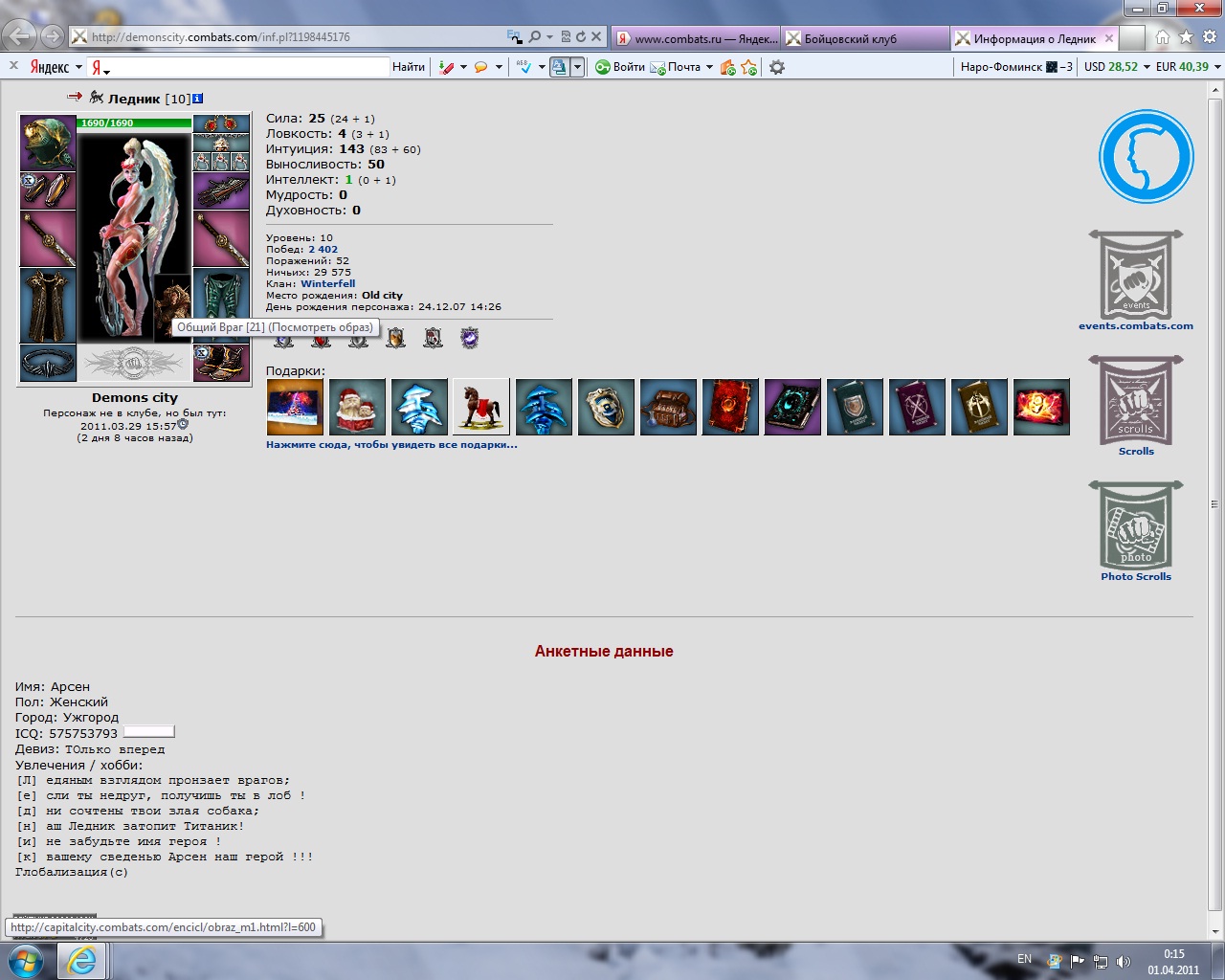Switch to the www.combats.ru — Яндекс tab
Image resolution: width=1225 pixels, height=980 pixels.
696,38
